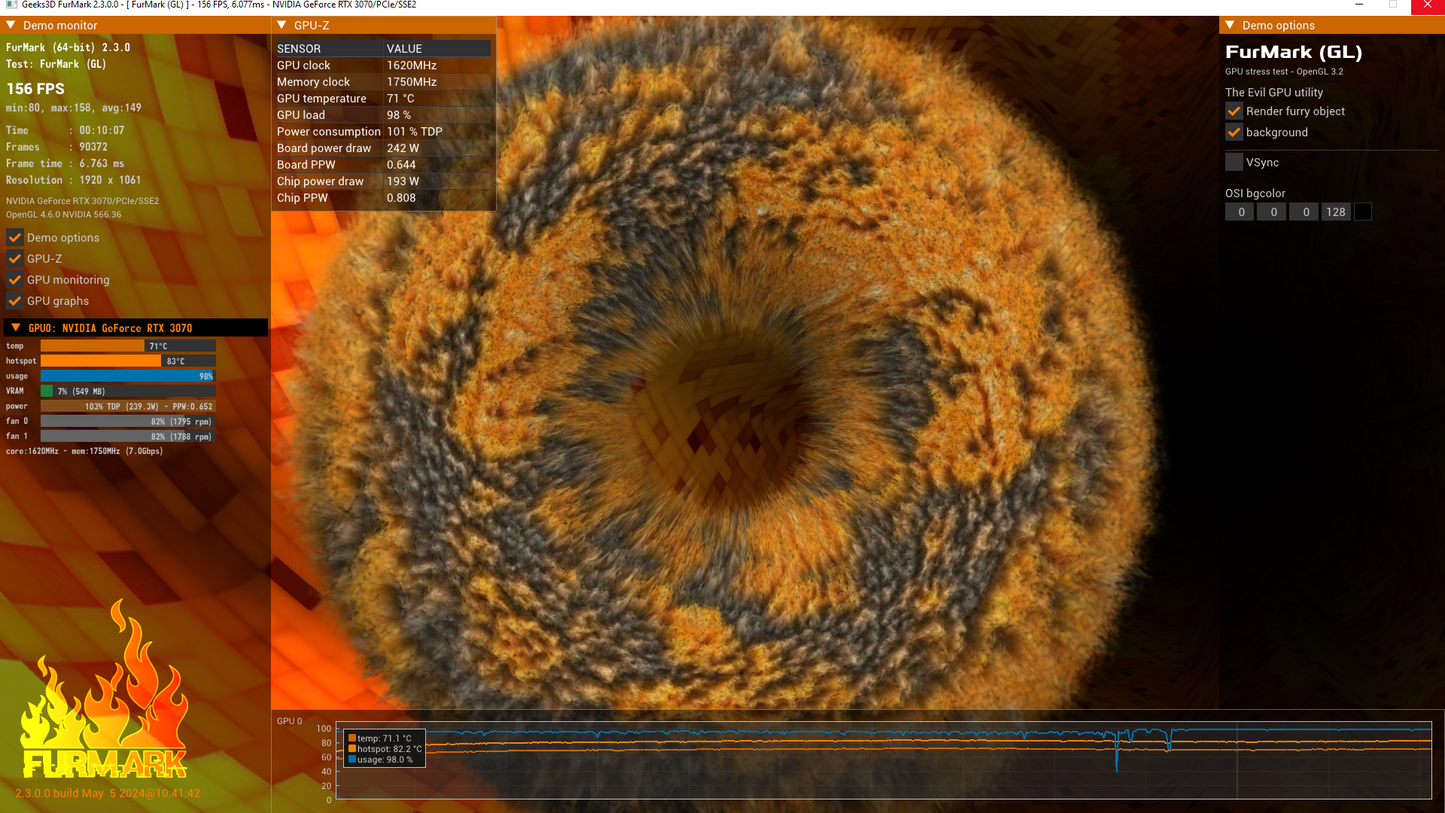The width and height of the screenshot is (1445, 813).
Task: Click the Chip PPW row
Action: click(384, 198)
